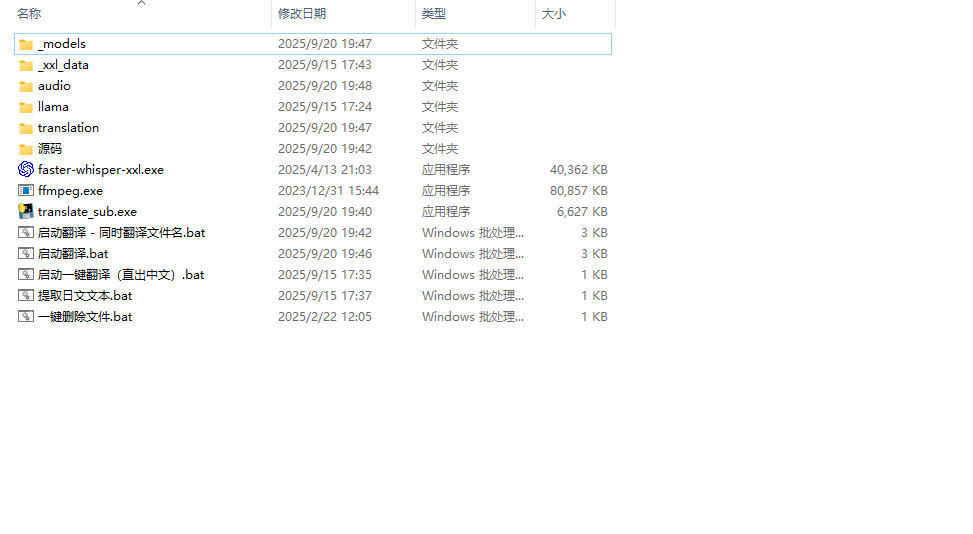Image resolution: width=973 pixels, height=534 pixels.
Task: Click the translation folder icon
Action: (x=25, y=128)
